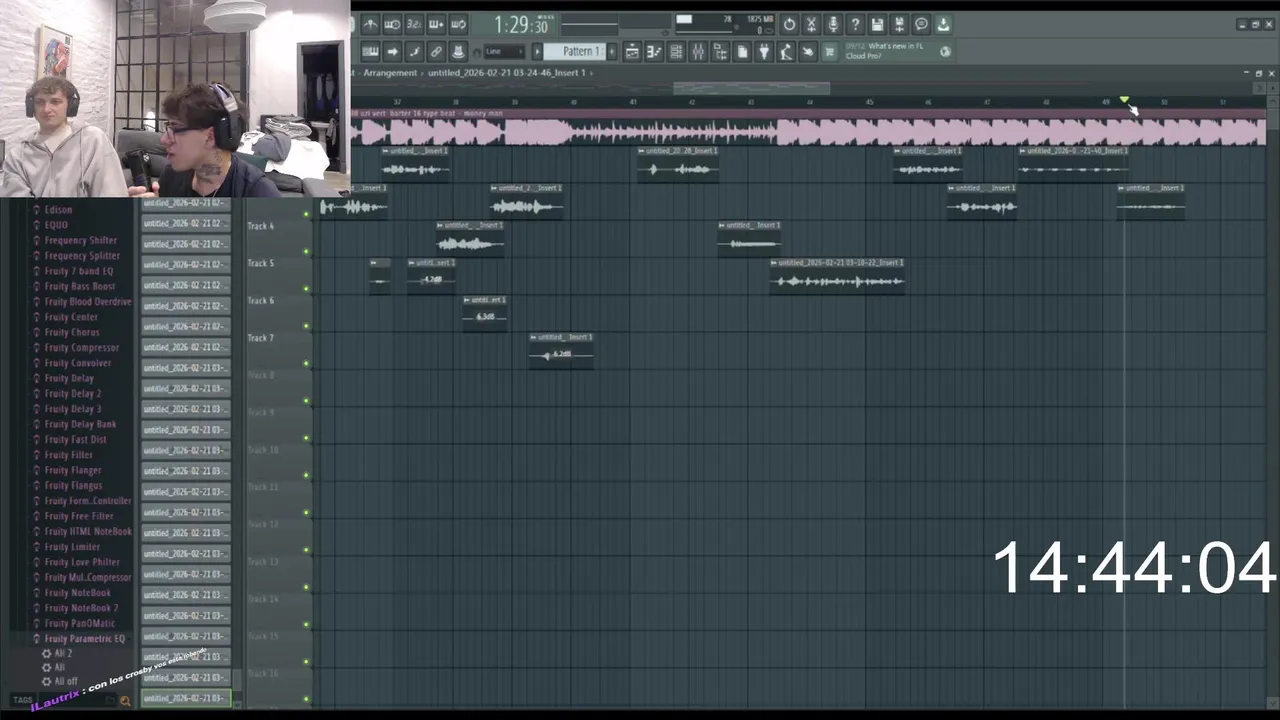Click the TAGS button in browser
This screenshot has width=1280, height=720.
click(x=22, y=700)
